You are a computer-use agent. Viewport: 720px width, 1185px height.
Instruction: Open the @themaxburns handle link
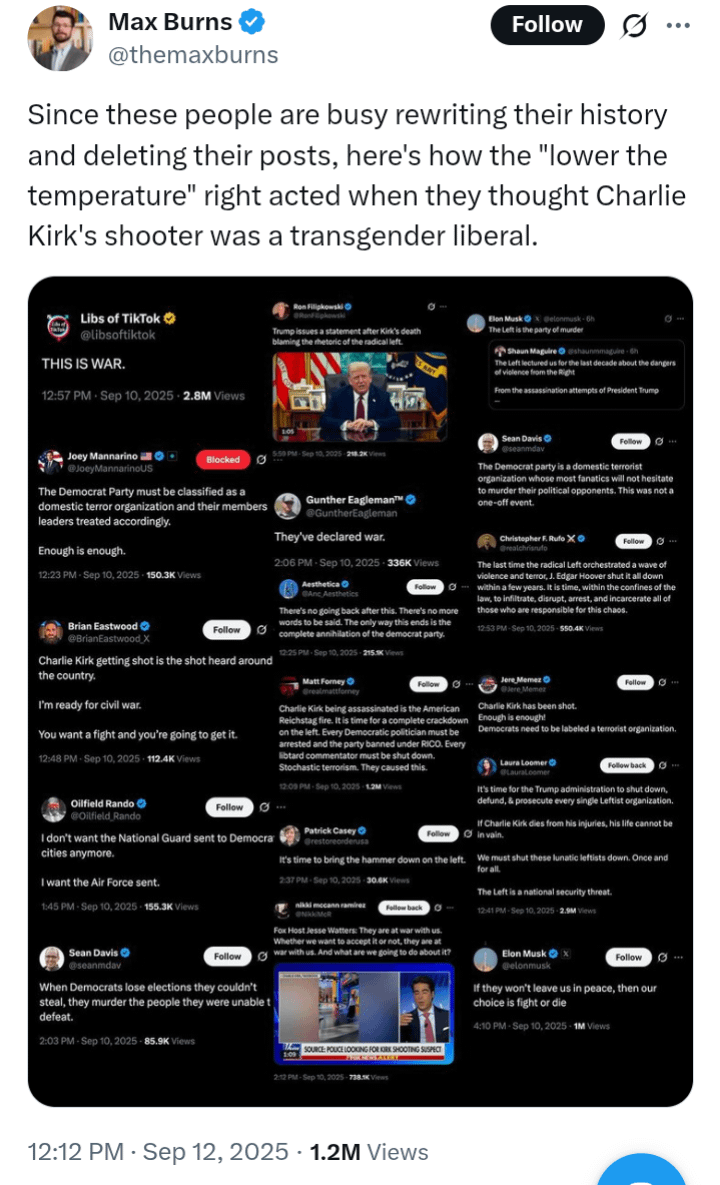pos(193,55)
